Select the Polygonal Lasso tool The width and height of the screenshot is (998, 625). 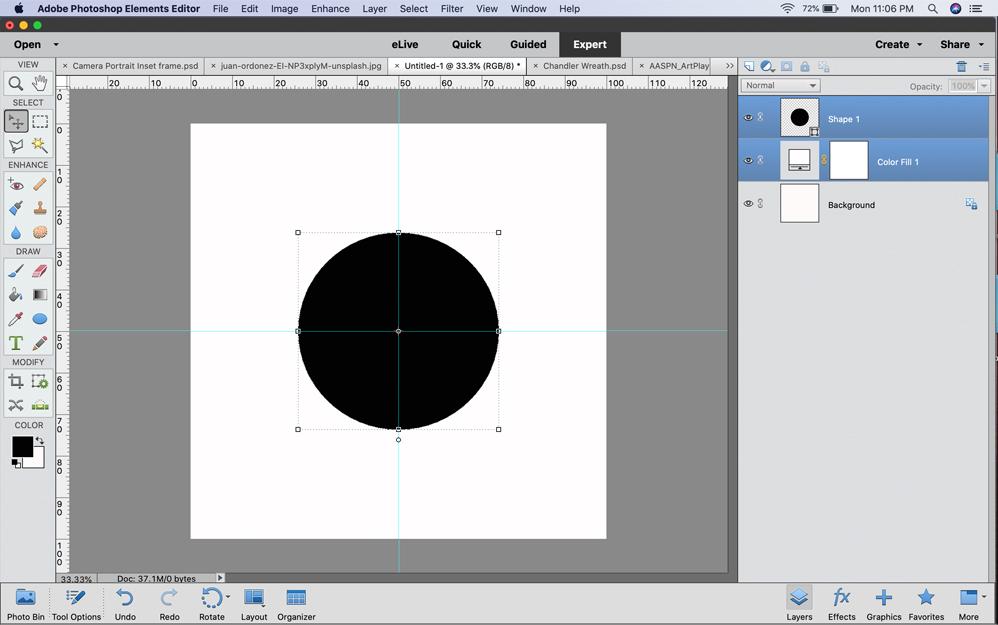coord(16,146)
